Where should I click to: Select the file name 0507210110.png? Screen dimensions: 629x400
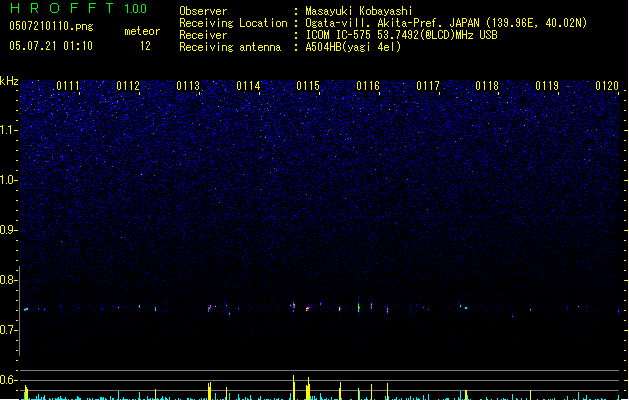coord(51,26)
